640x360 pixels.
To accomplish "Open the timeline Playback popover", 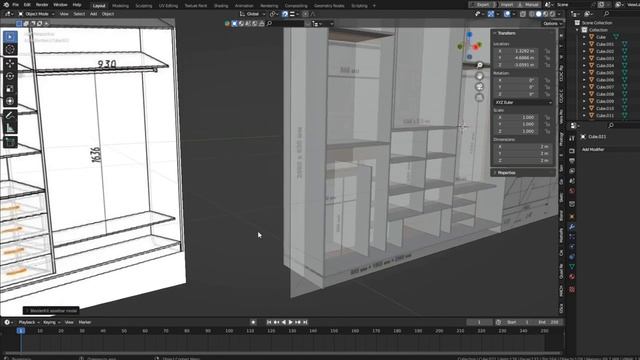I will (x=29, y=322).
